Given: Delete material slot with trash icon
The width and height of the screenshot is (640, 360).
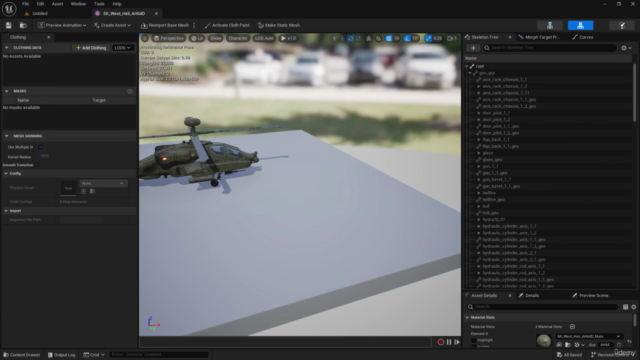Looking at the screenshot, I should 619,345.
